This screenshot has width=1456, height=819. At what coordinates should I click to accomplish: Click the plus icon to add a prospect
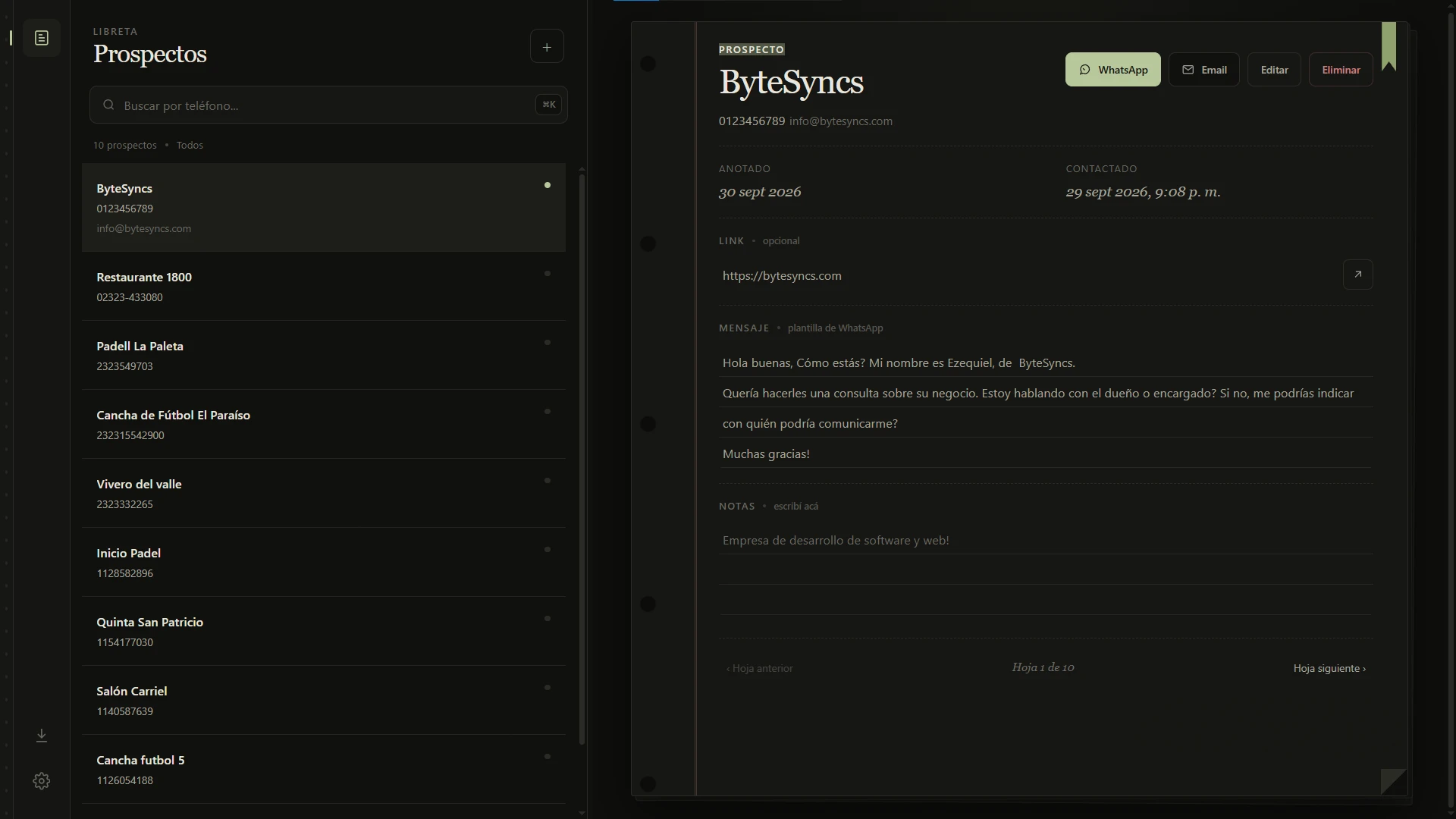(x=547, y=47)
